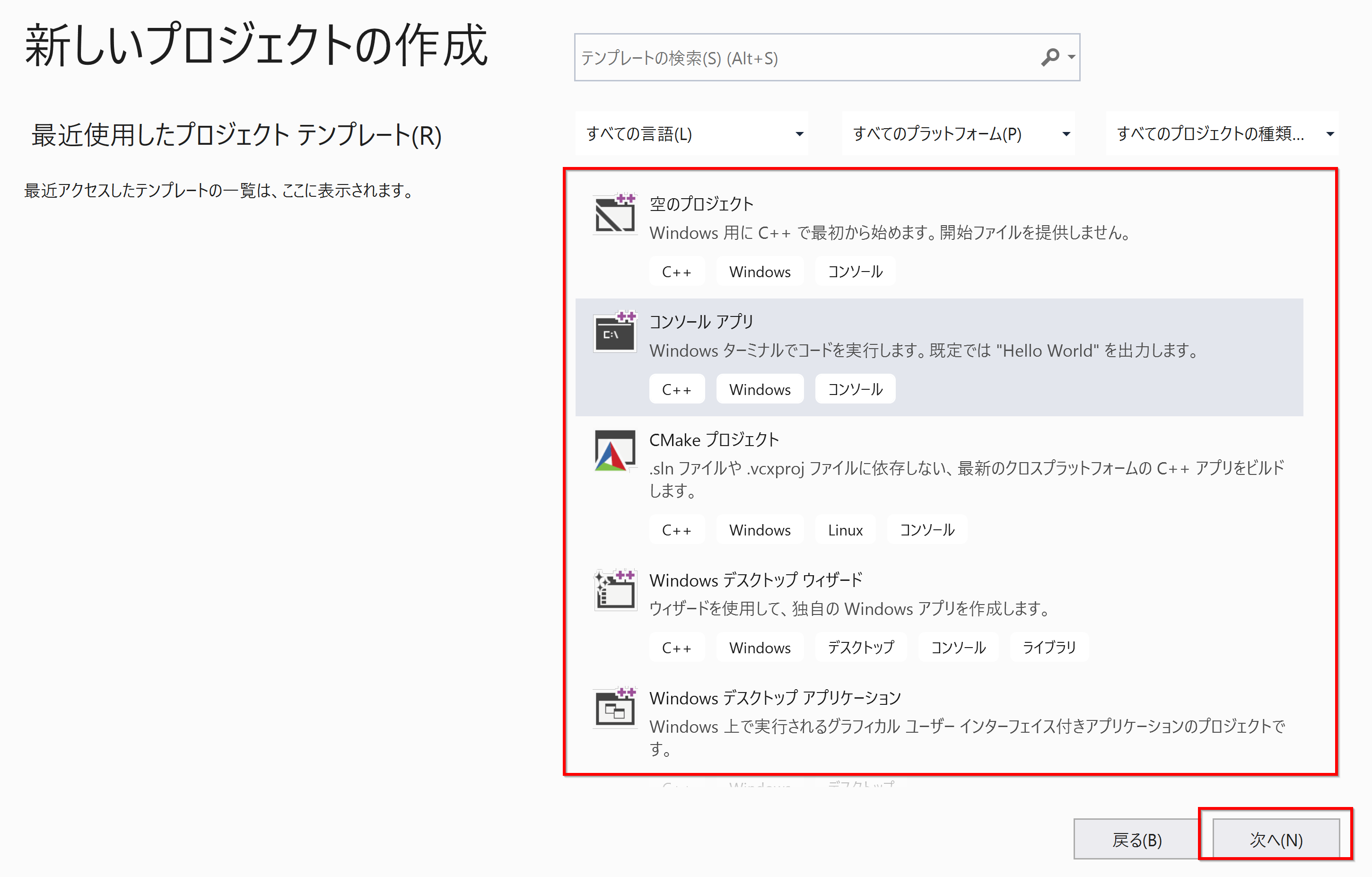Click コンソール tag under 空のプロジェクト
1372x877 pixels.
pyautogui.click(x=855, y=271)
